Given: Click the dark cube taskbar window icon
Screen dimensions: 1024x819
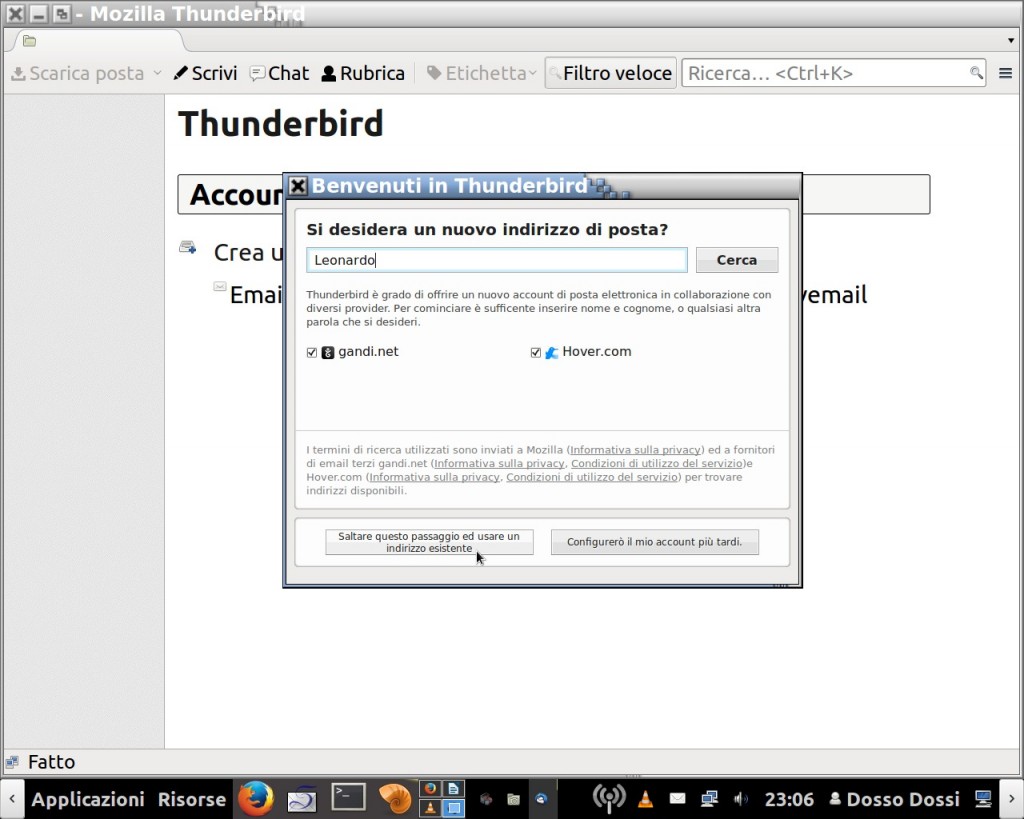Looking at the screenshot, I should [486, 798].
